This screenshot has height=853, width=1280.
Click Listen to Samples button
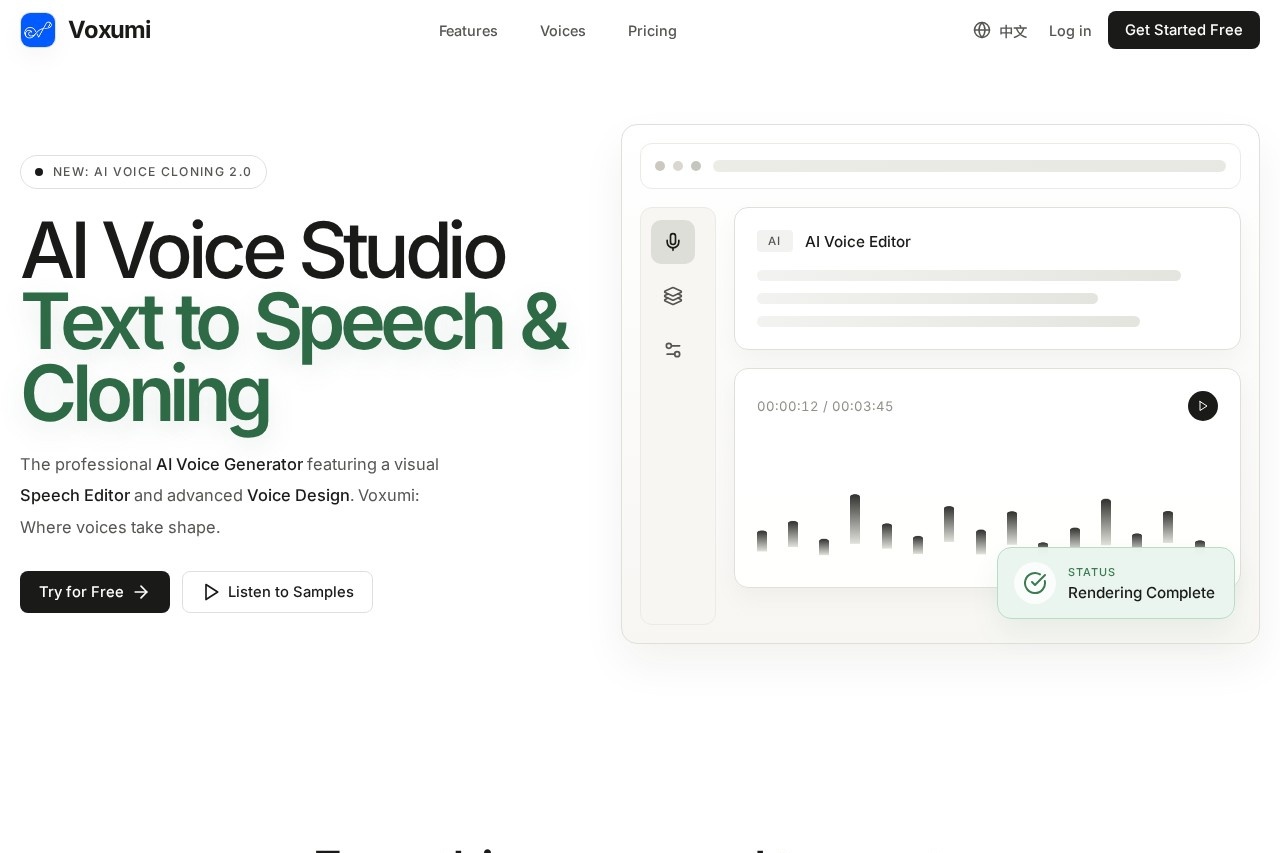tap(277, 592)
